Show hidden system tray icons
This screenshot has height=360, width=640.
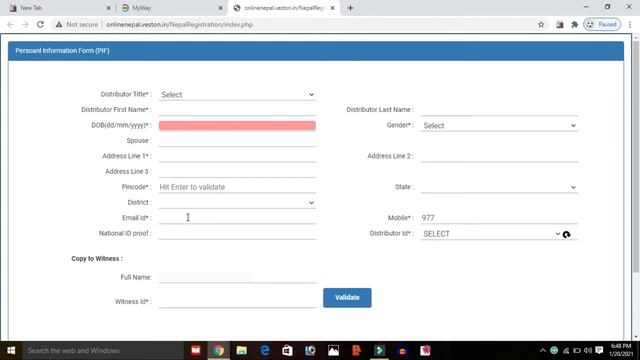pyautogui.click(x=542, y=351)
